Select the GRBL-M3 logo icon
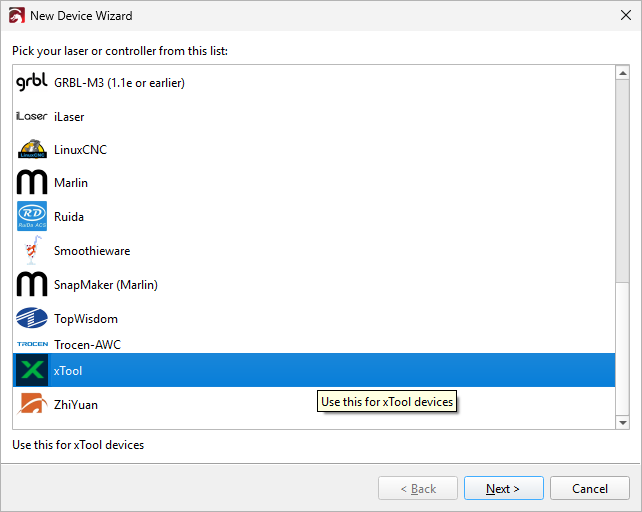 point(32,82)
